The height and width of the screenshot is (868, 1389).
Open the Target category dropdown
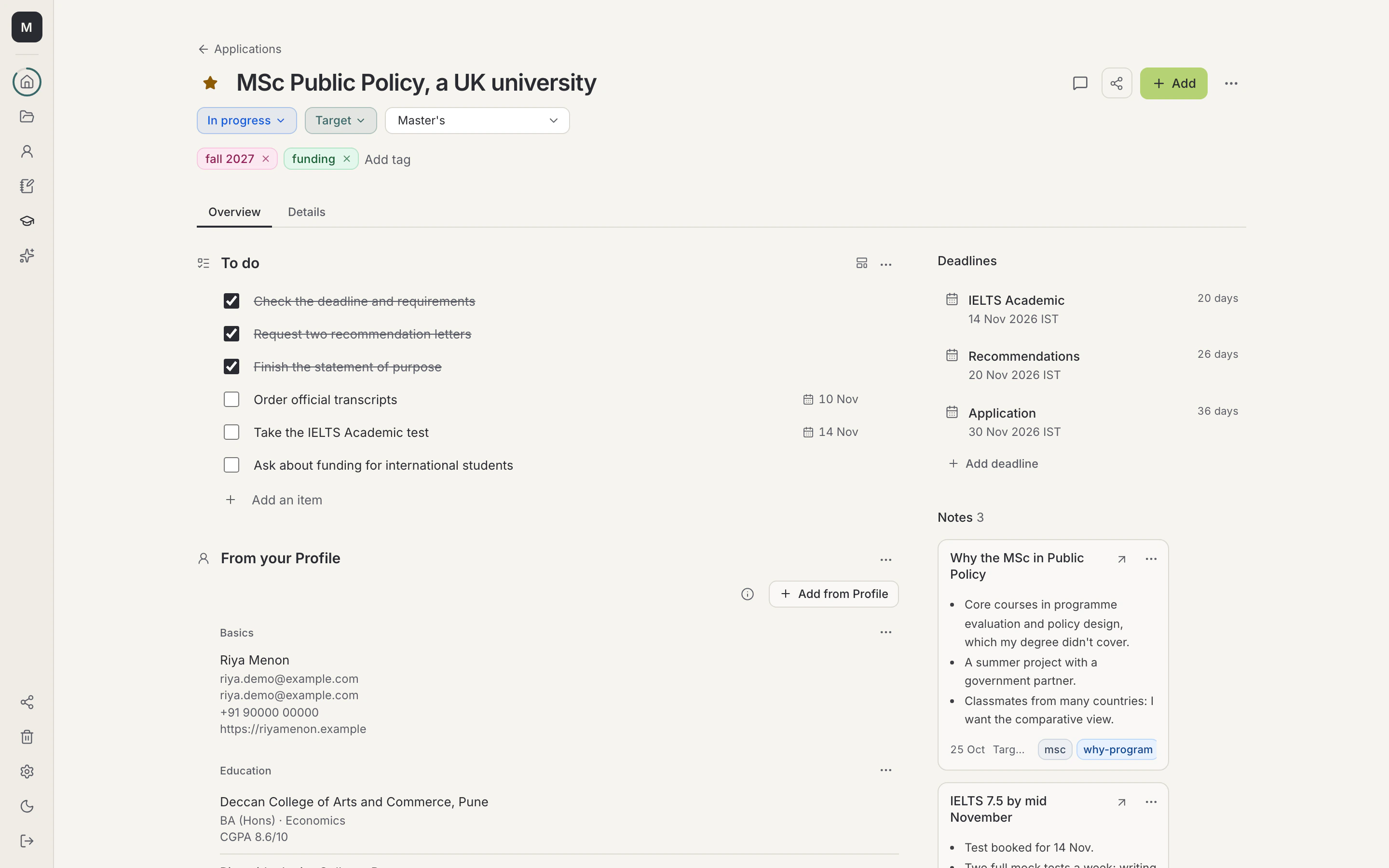tap(341, 121)
